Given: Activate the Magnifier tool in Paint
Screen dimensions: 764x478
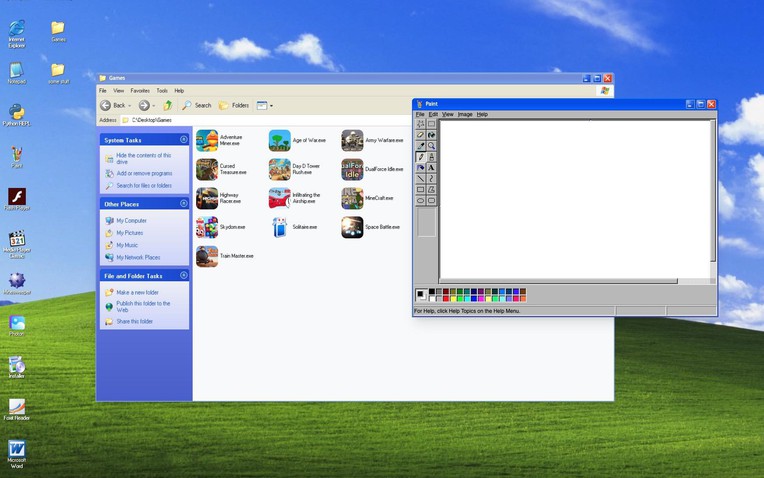Looking at the screenshot, I should click(x=431, y=146).
